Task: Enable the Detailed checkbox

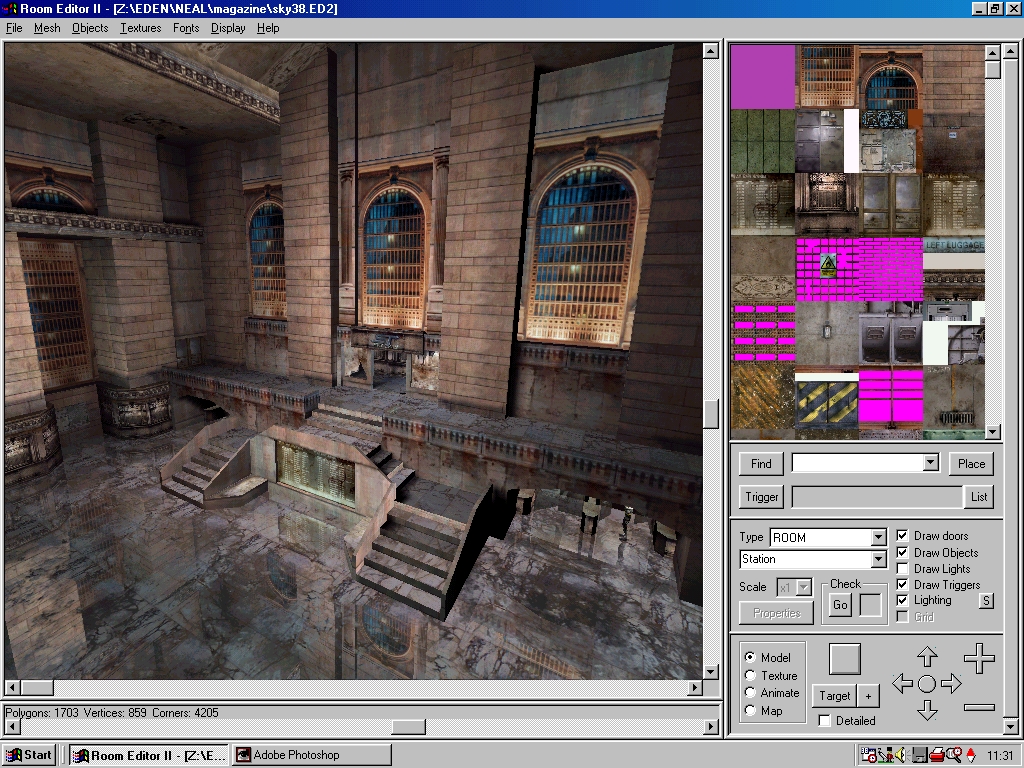Action: click(x=825, y=720)
